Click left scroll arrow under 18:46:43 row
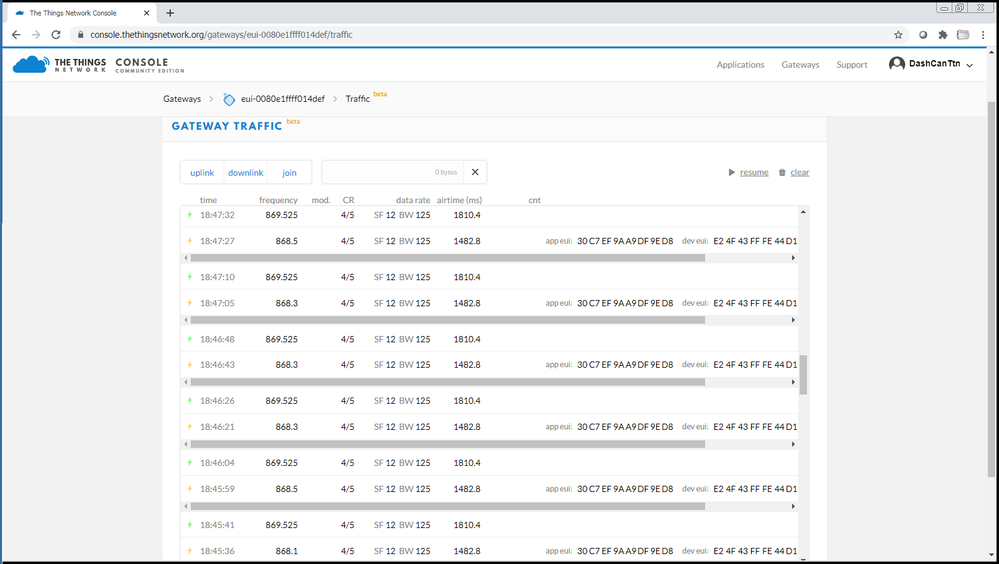This screenshot has height=564, width=999. 185,382
